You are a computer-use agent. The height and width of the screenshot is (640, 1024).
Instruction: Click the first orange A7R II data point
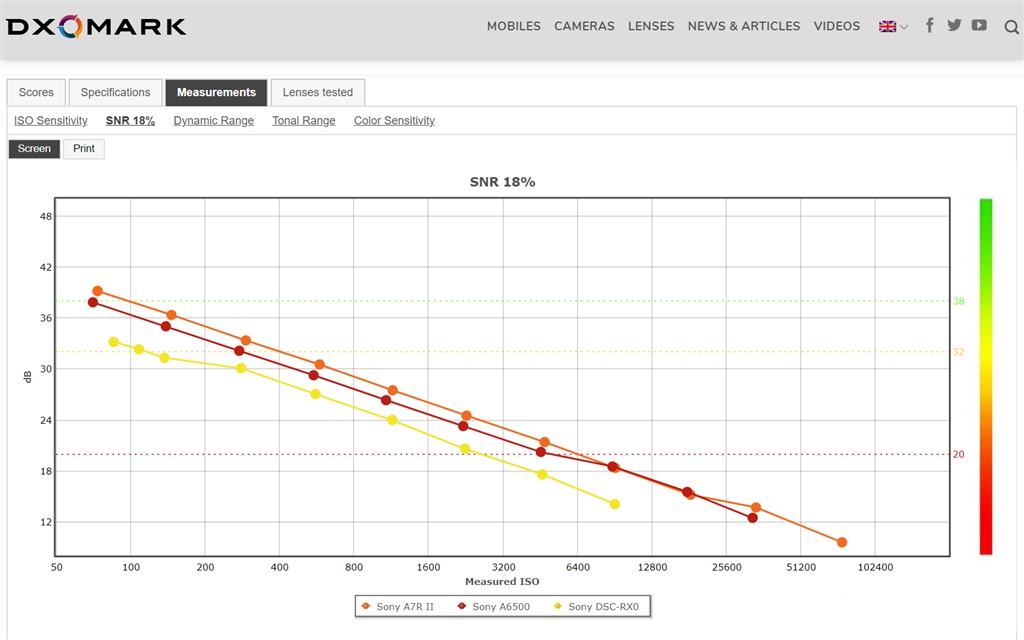pos(97,291)
